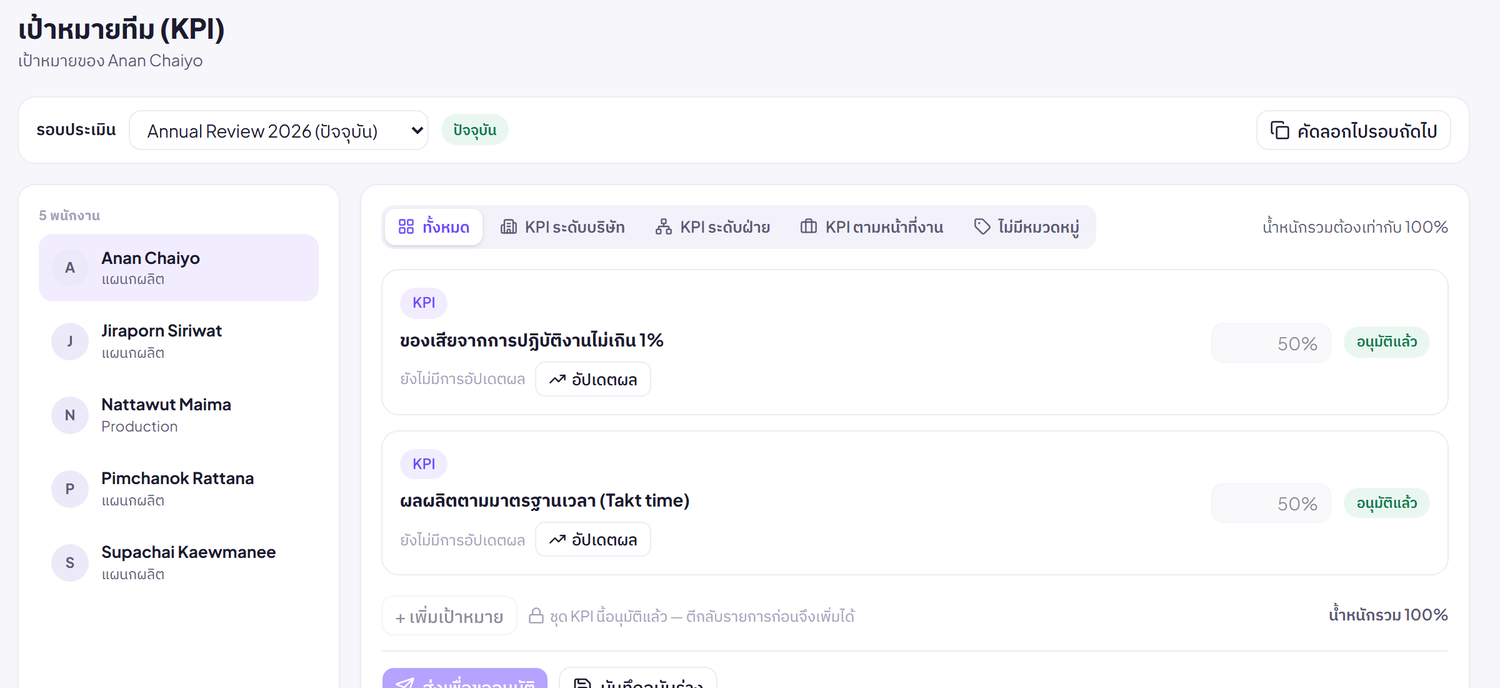Click trend arrow icon in ของเสีย KPI update button
1500x688 pixels.
pyautogui.click(x=557, y=380)
